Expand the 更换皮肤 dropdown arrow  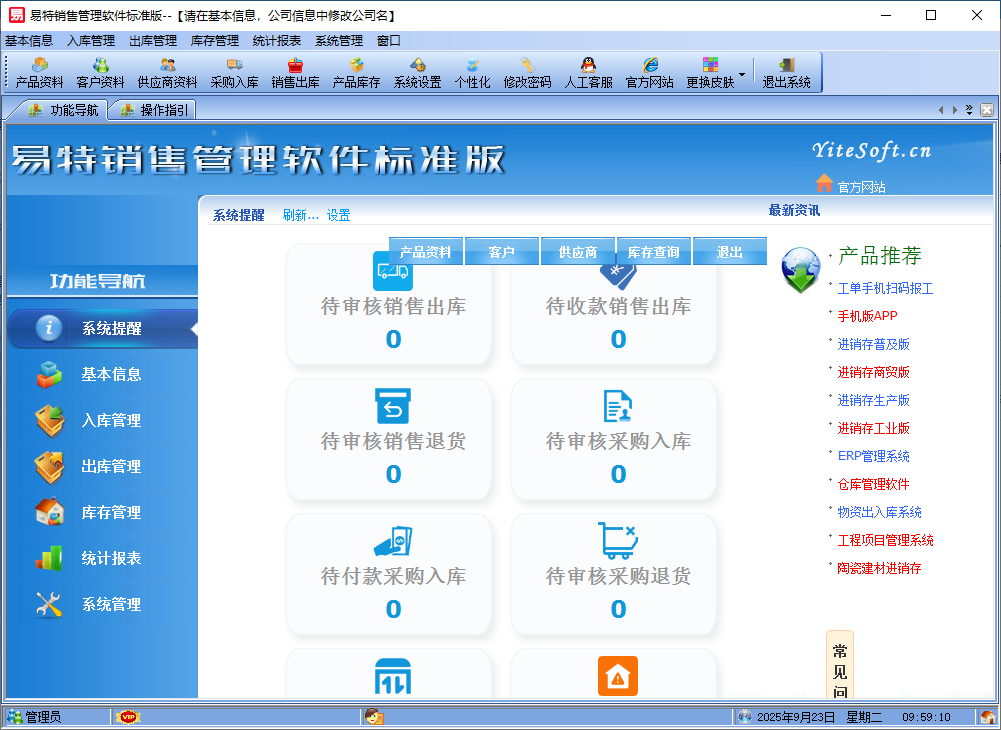[742, 74]
